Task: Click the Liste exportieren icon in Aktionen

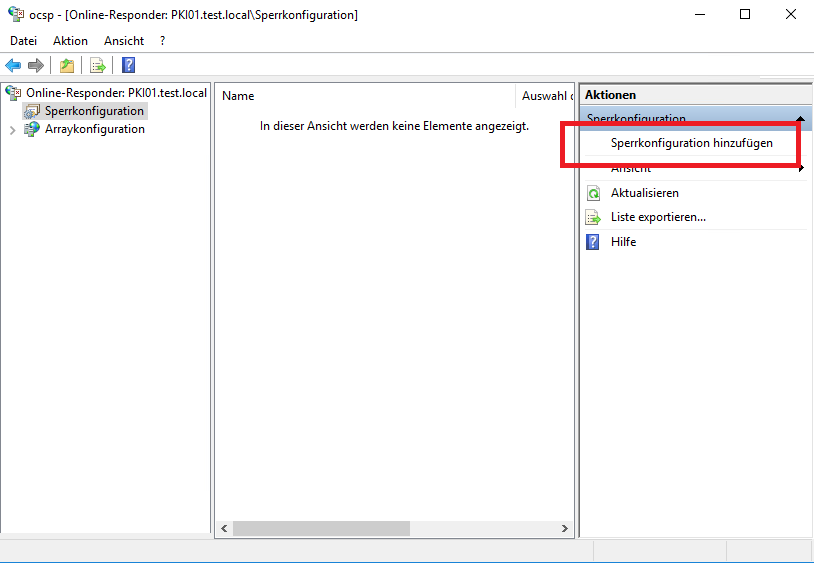Action: click(593, 217)
